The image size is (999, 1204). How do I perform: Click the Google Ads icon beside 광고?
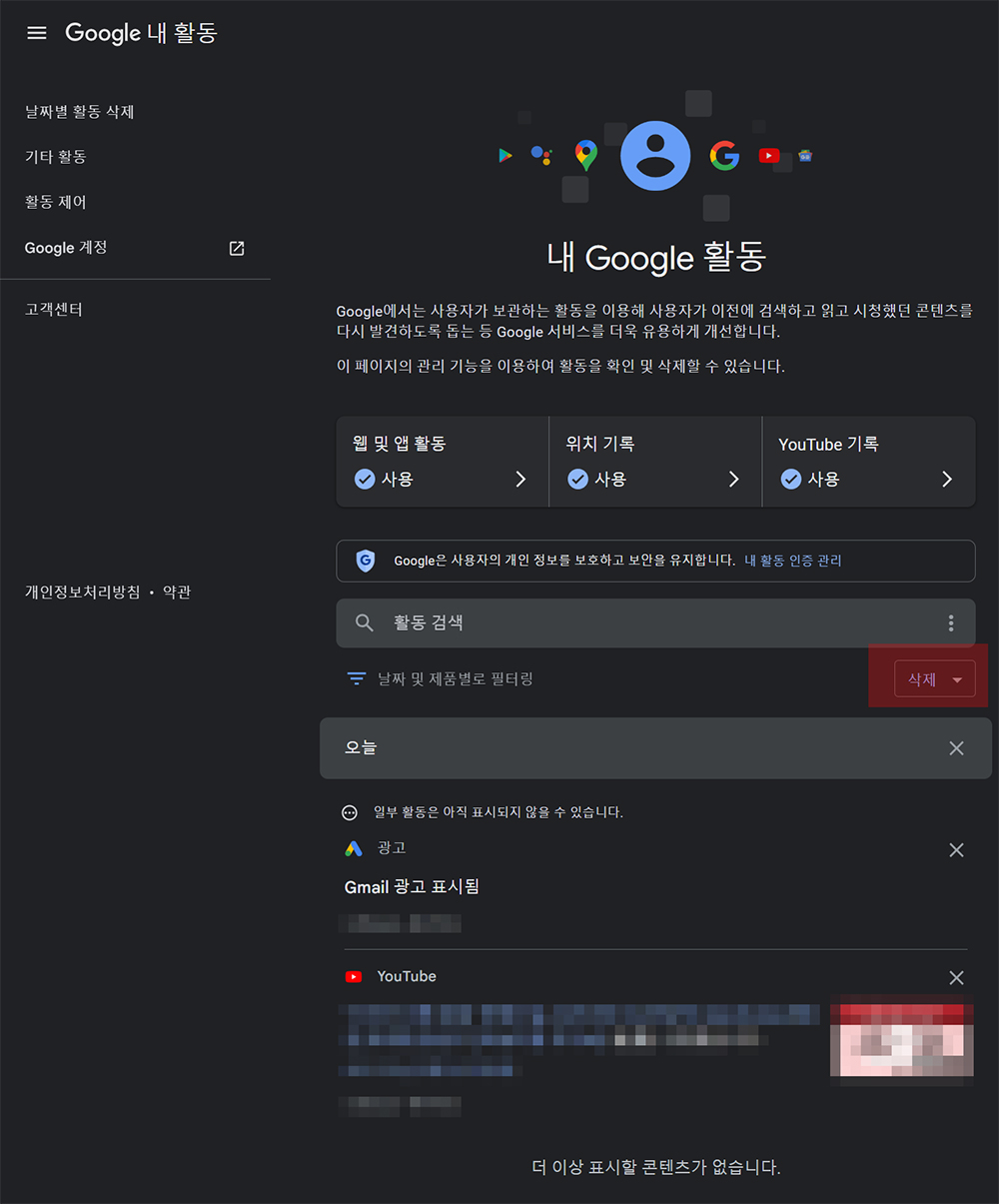click(x=354, y=848)
